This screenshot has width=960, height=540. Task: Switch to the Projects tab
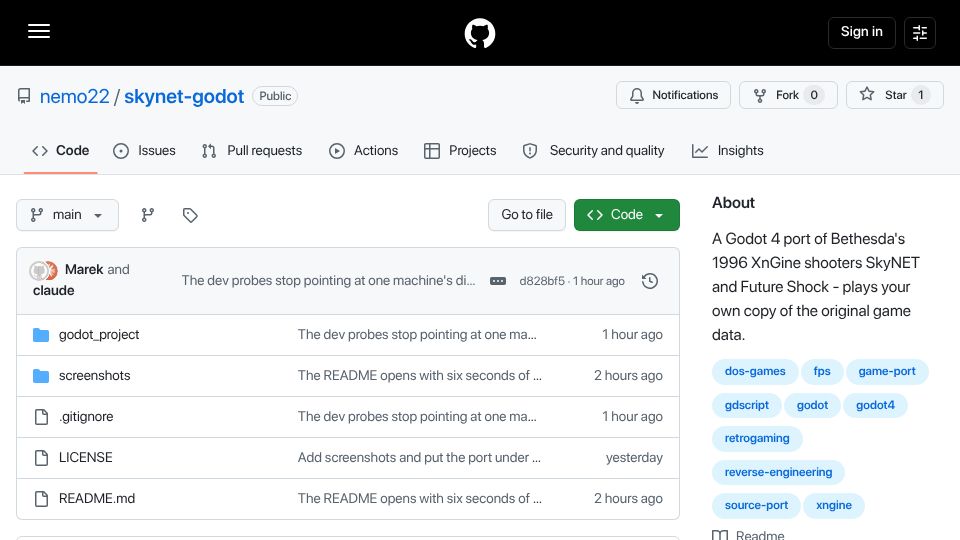460,151
